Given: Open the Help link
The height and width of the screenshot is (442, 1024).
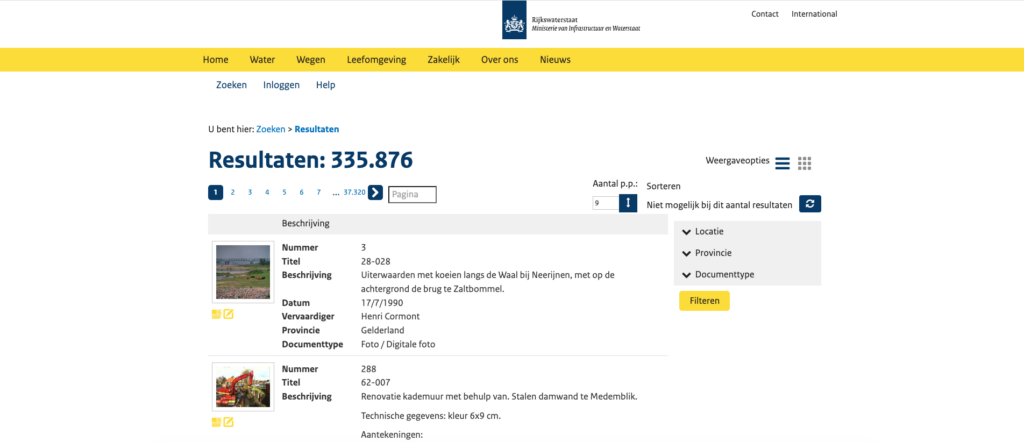Looking at the screenshot, I should coord(325,85).
